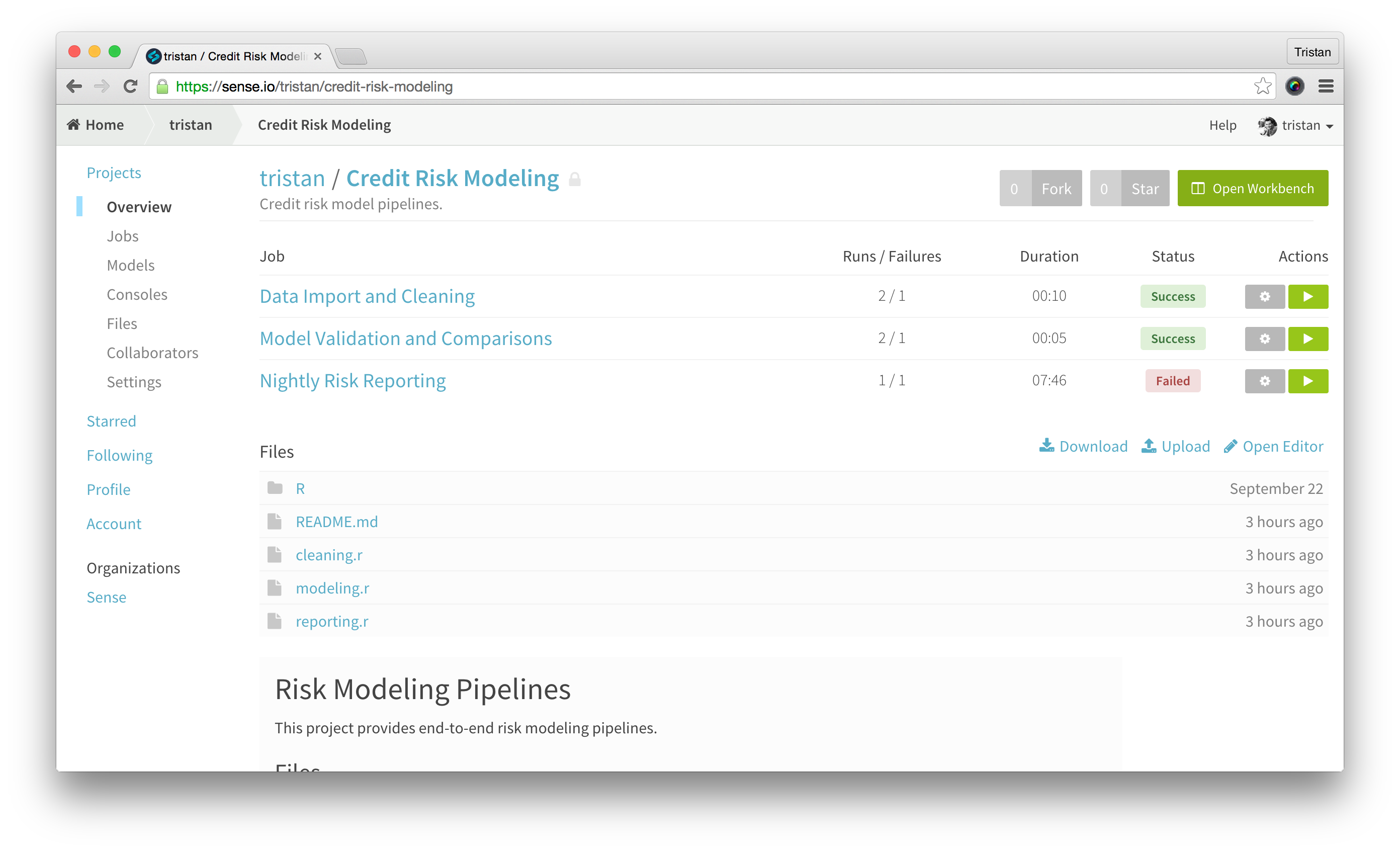Go to Profile in the sidebar
1400x852 pixels.
(109, 489)
